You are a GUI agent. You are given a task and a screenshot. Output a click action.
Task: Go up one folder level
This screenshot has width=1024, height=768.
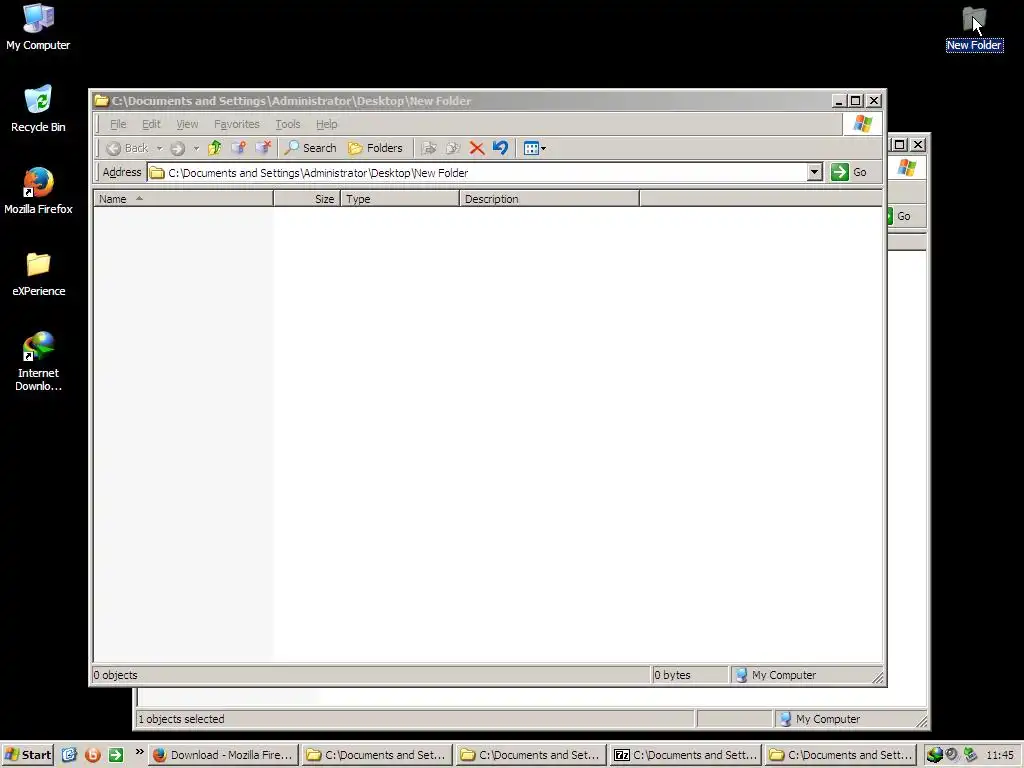coord(214,148)
